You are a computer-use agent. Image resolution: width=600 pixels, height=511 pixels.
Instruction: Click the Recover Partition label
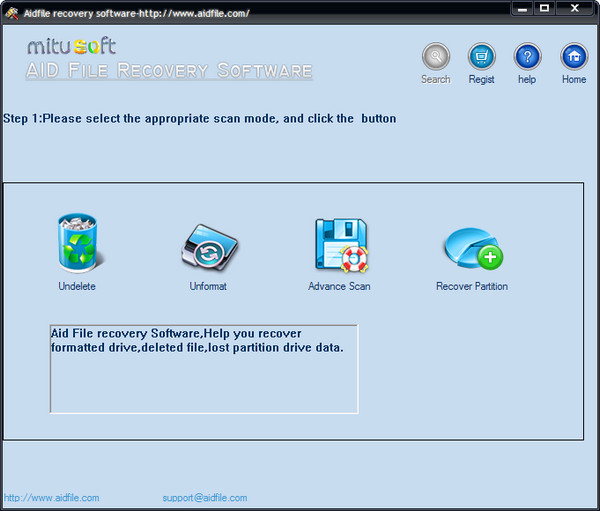pos(472,286)
